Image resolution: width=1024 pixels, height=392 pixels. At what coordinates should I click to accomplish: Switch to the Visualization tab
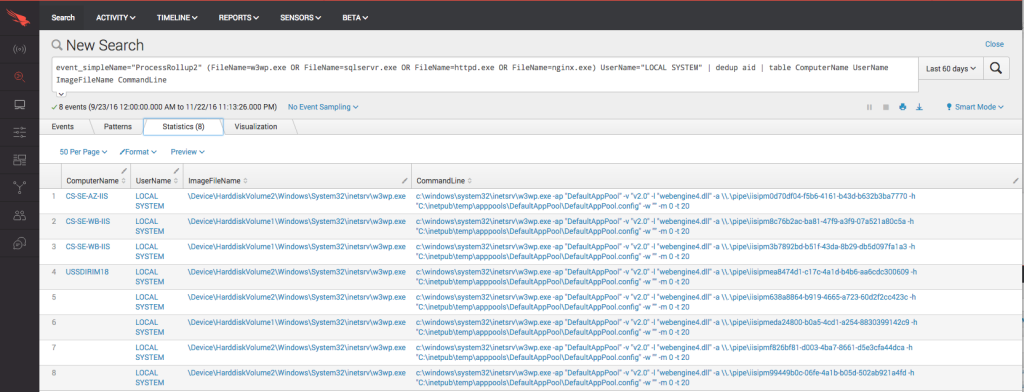pyautogui.click(x=255, y=127)
